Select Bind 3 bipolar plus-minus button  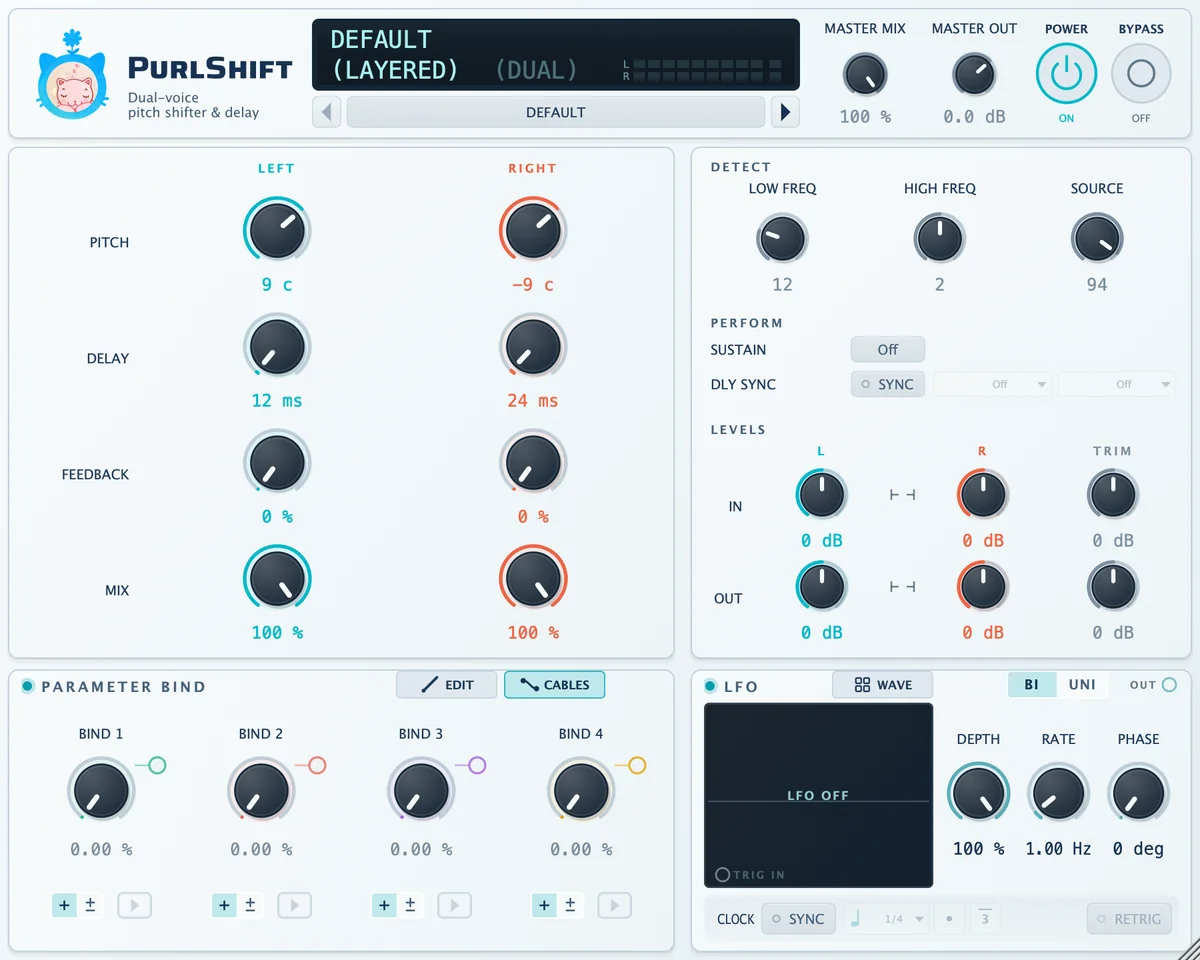pyautogui.click(x=410, y=906)
